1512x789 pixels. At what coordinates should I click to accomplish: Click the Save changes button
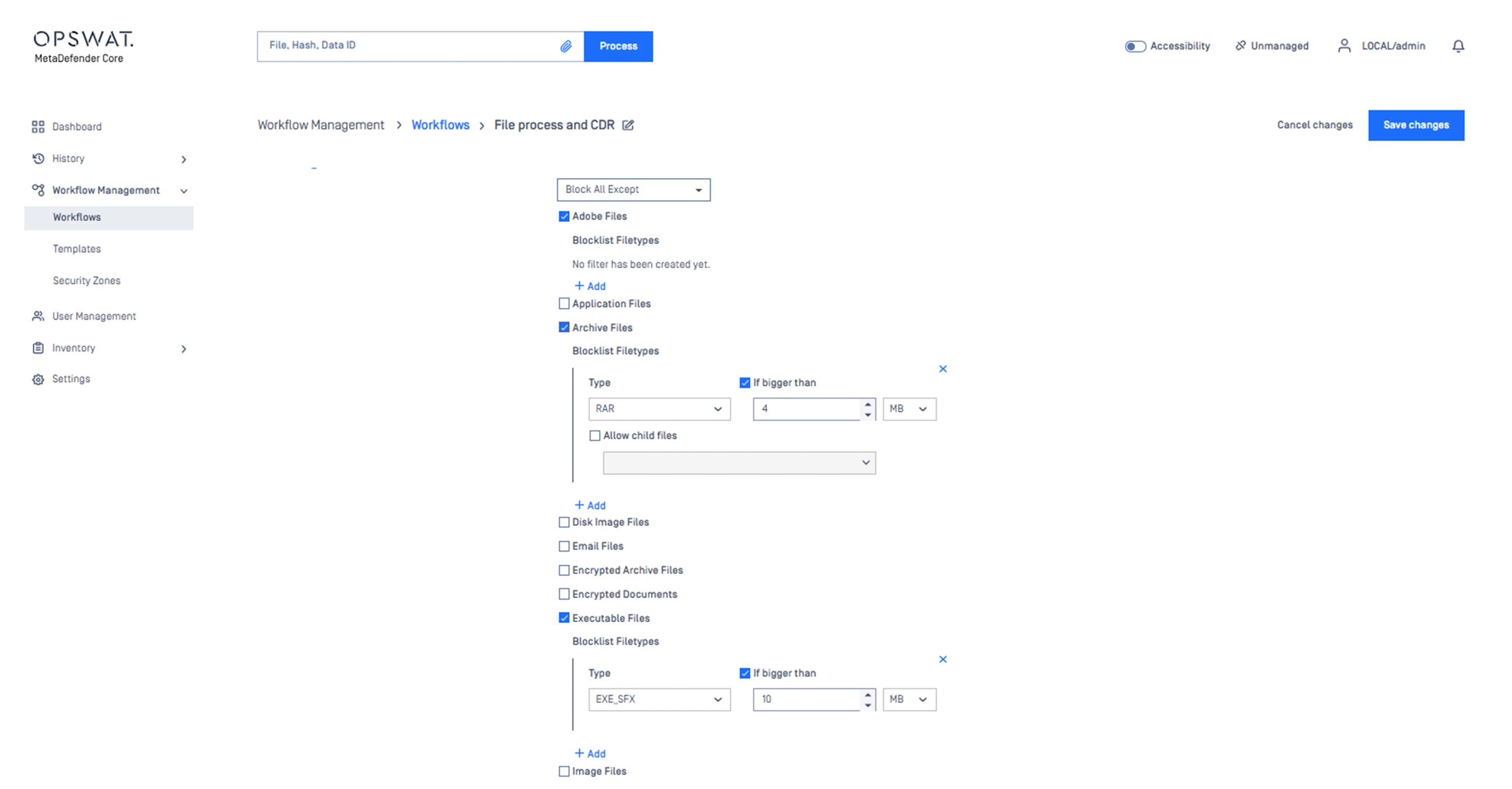(1415, 125)
